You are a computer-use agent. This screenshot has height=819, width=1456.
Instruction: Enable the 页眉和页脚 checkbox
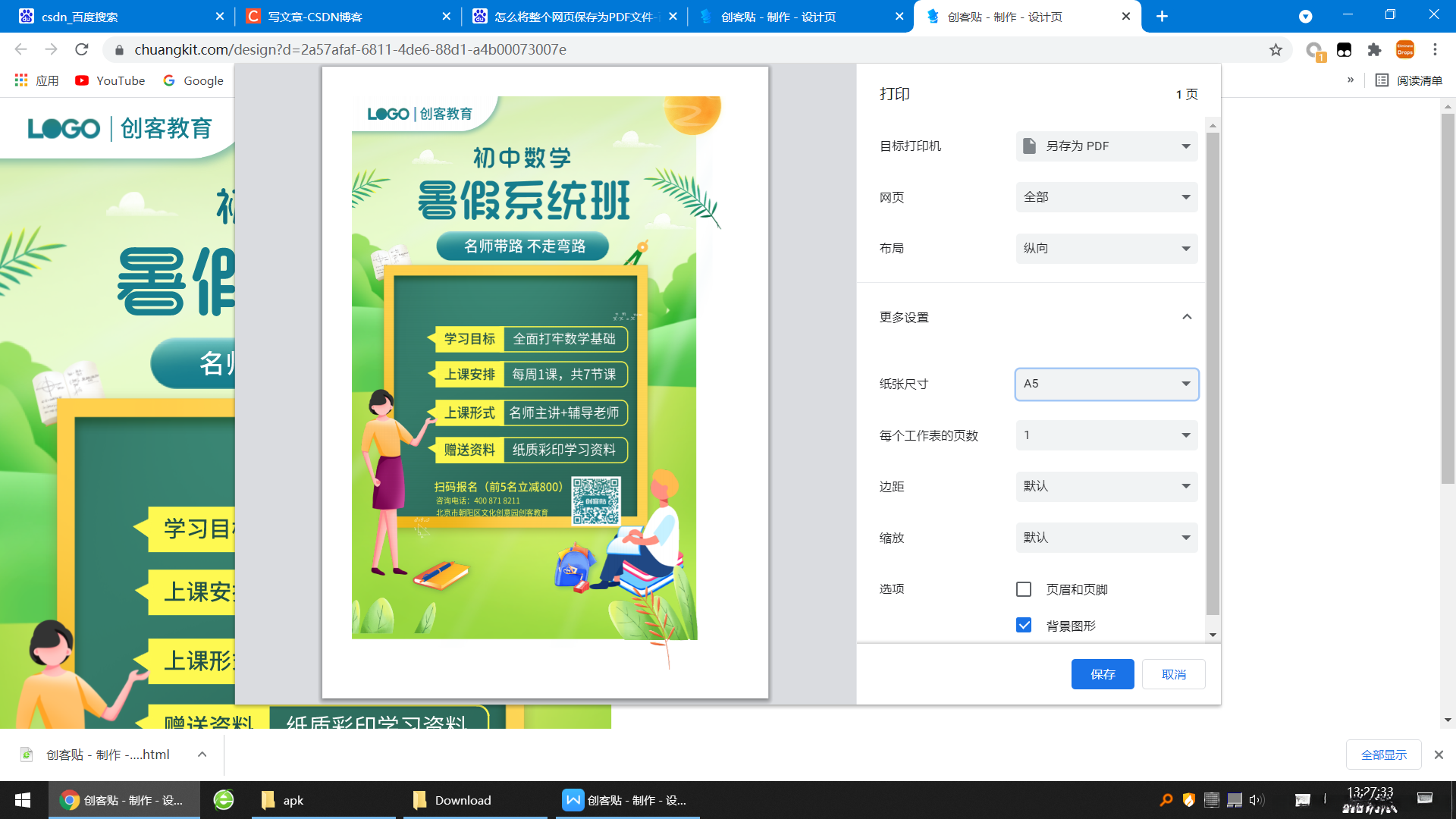pyautogui.click(x=1024, y=589)
